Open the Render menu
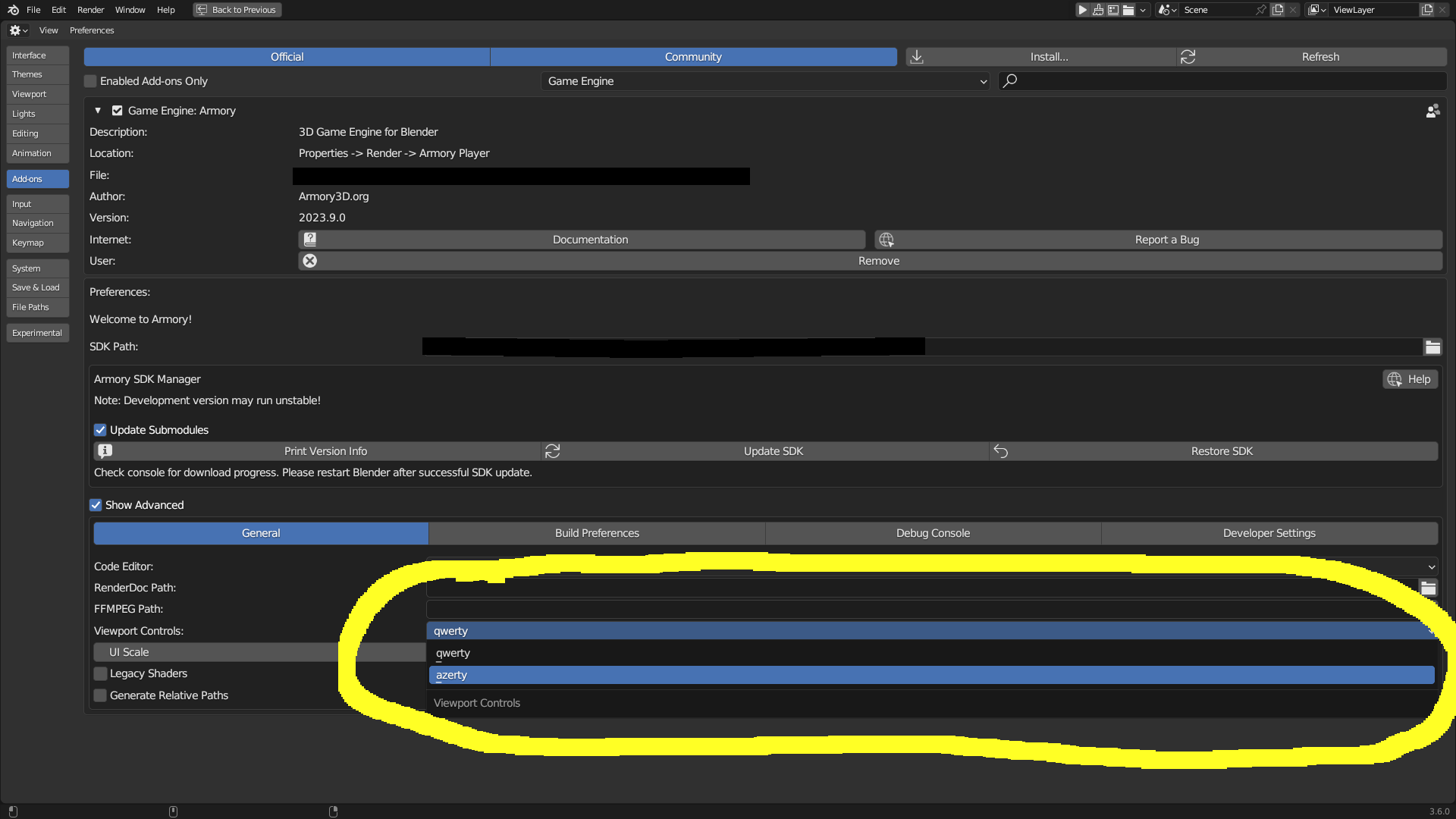This screenshot has width=1456, height=819. pos(90,10)
